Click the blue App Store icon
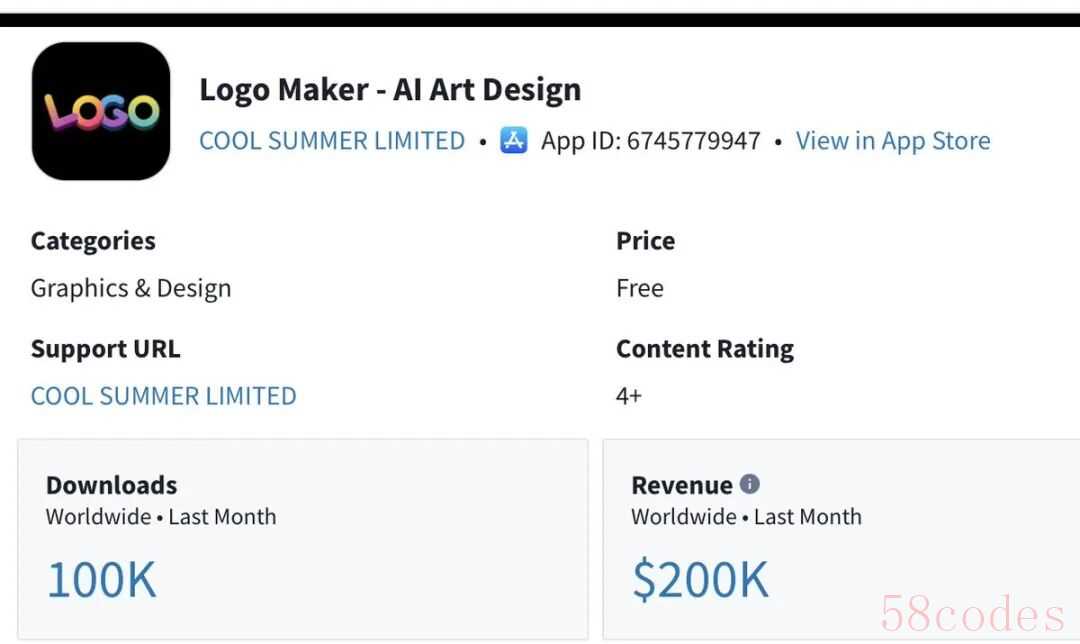Viewport: 1080px width, 644px height. coord(514,141)
